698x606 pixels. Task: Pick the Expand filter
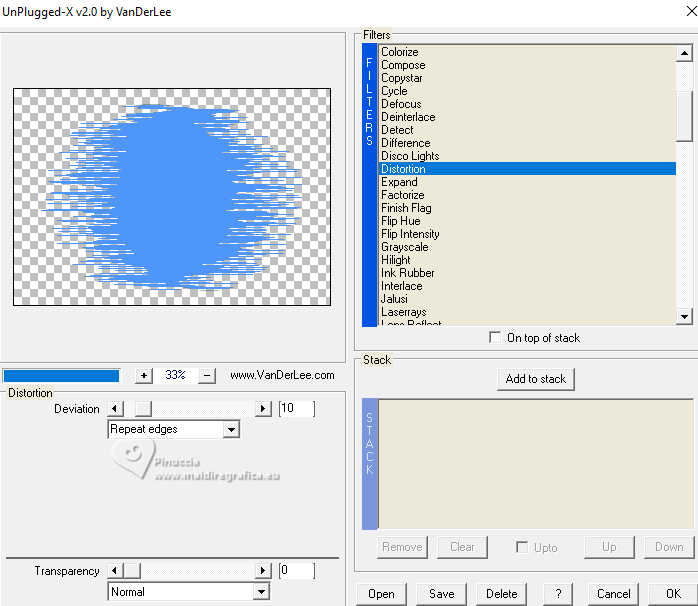(x=527, y=182)
